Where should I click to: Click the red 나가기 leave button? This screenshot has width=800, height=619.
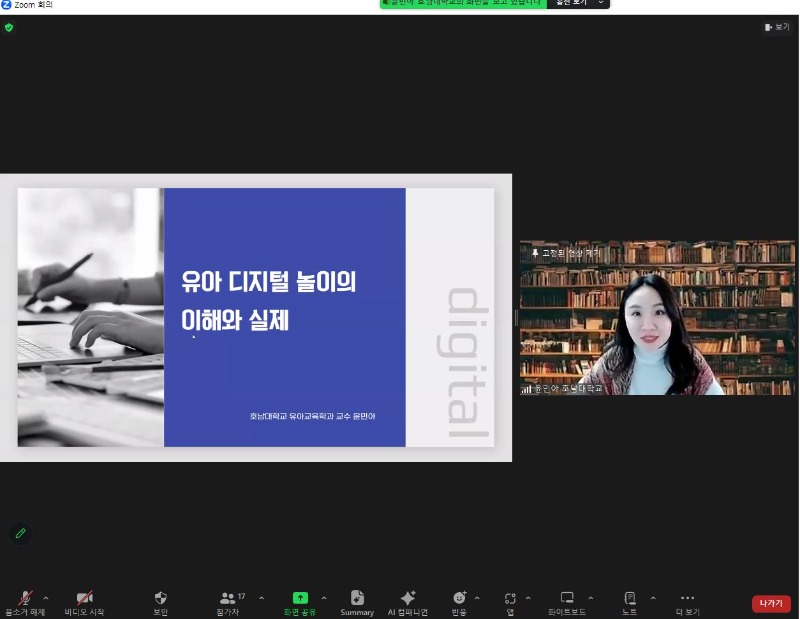click(x=770, y=603)
